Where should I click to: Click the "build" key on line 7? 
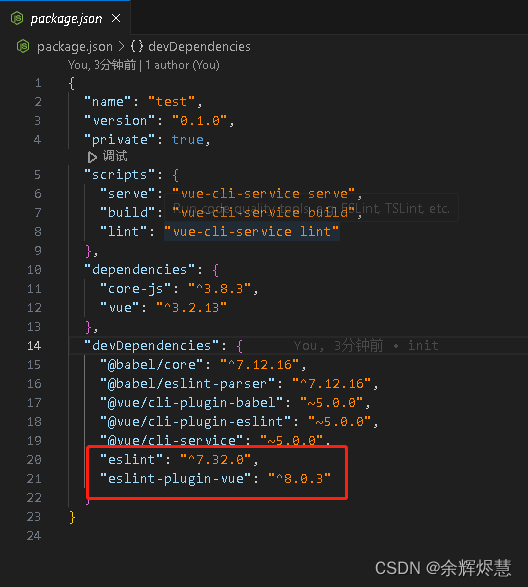coord(127,213)
